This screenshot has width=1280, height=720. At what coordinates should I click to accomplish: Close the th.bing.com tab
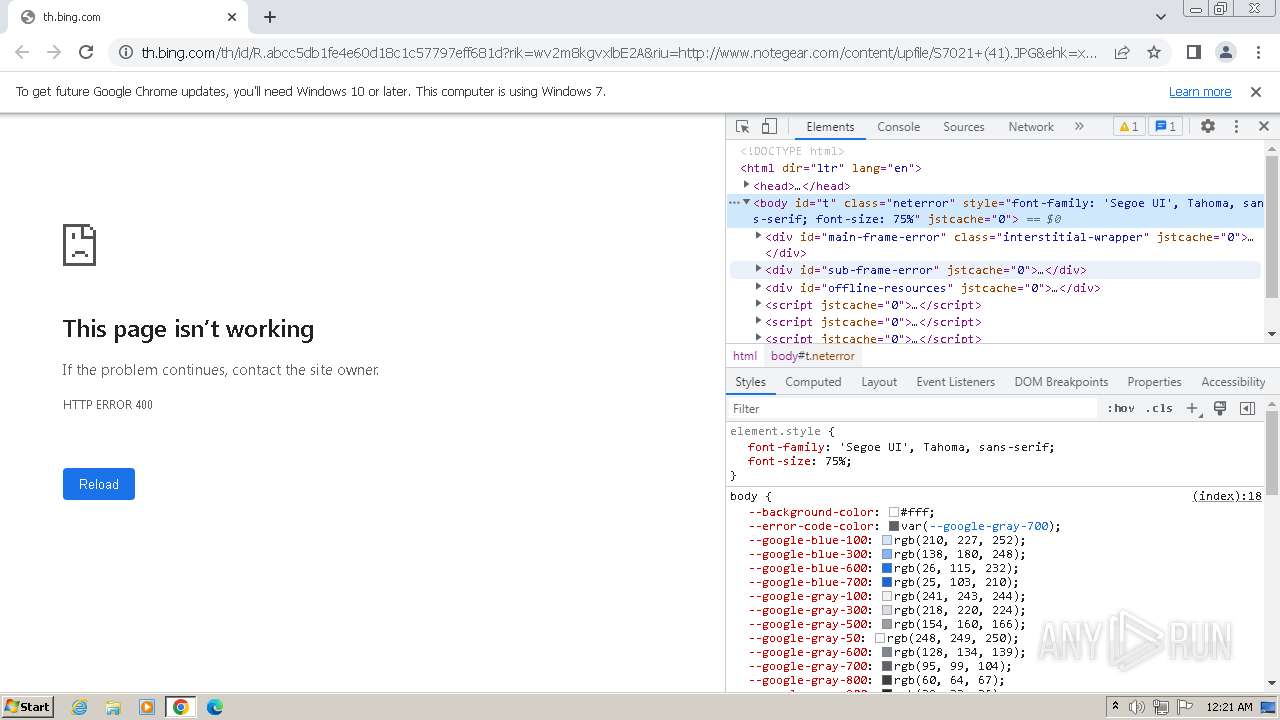point(232,17)
